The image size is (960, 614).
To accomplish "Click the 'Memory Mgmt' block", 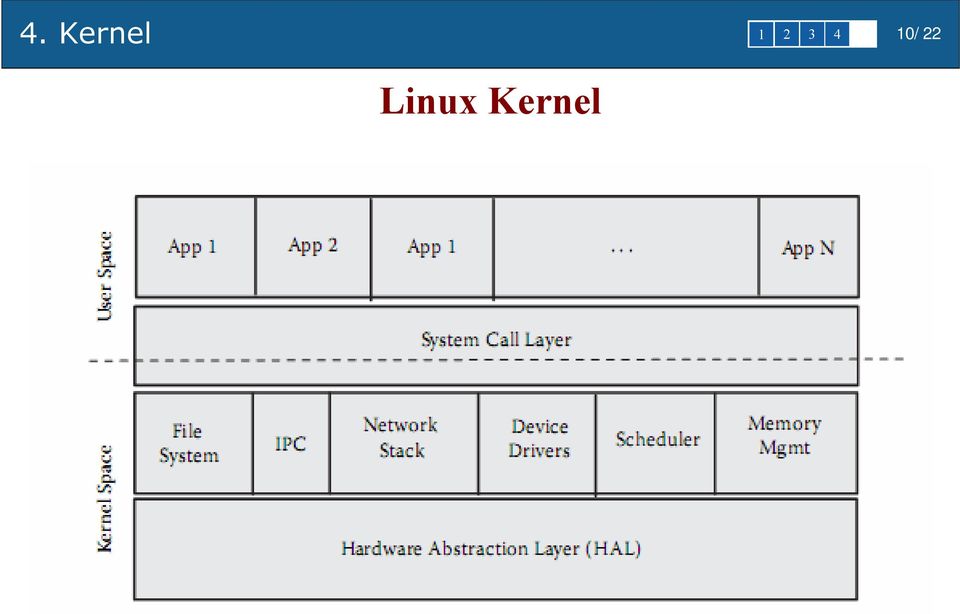I will coord(786,443).
